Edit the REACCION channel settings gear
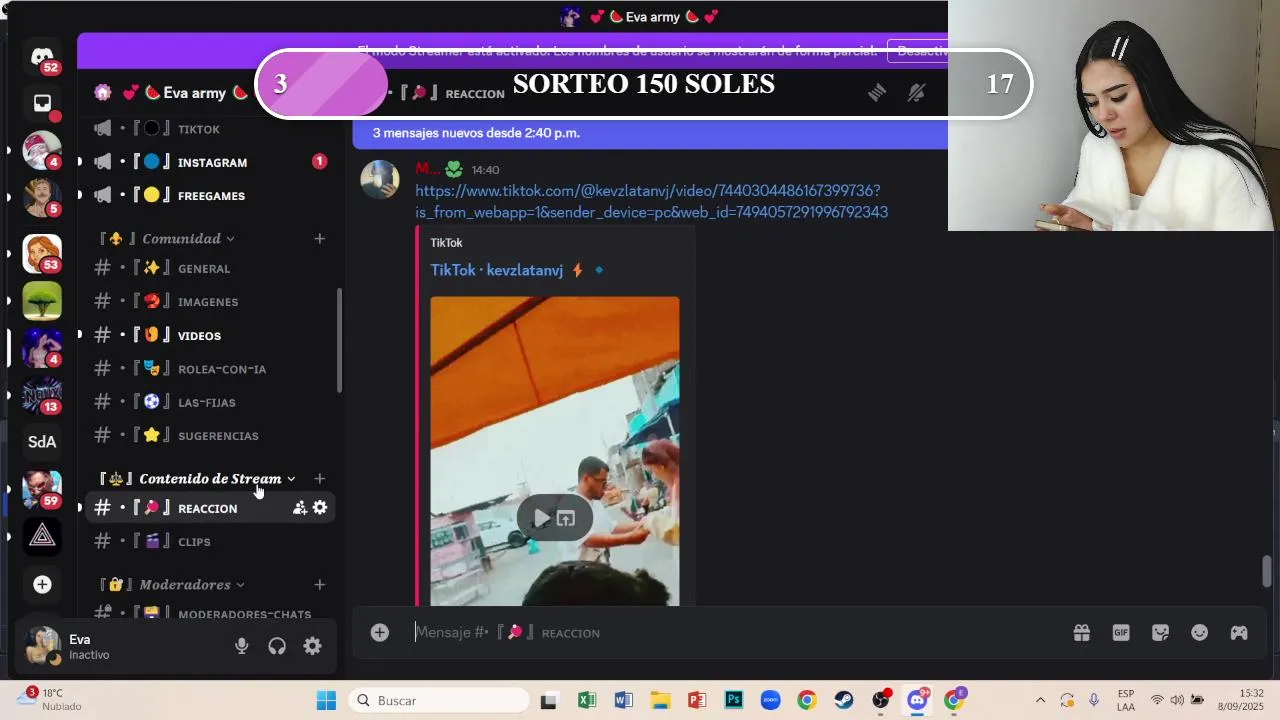This screenshot has width=1280, height=720. click(320, 508)
